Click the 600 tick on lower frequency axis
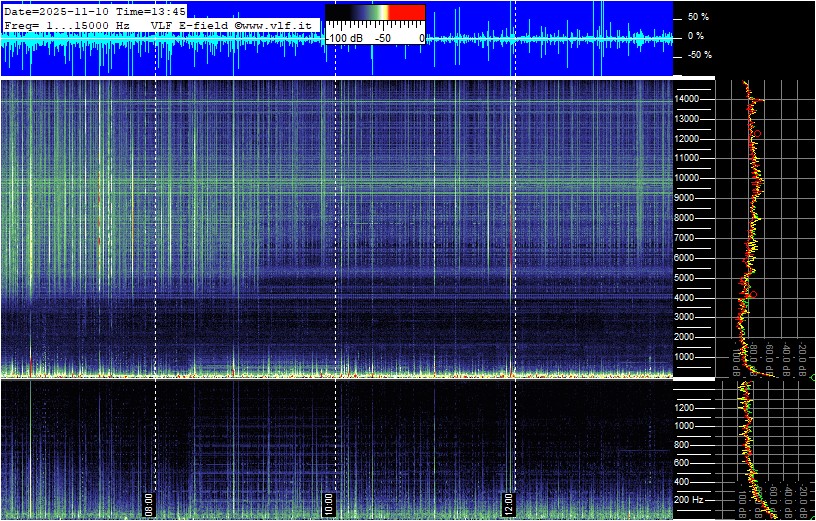Screen dimensions: 816x521 (x=687, y=462)
